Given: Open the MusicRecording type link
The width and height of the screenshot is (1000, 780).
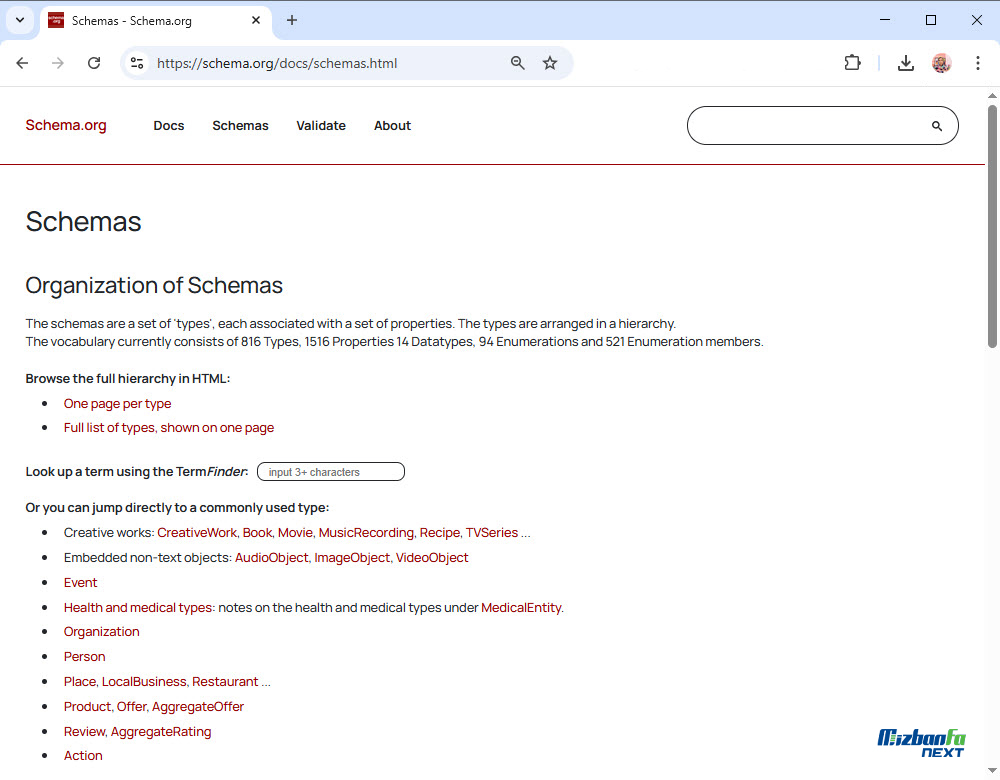Looking at the screenshot, I should tap(366, 533).
